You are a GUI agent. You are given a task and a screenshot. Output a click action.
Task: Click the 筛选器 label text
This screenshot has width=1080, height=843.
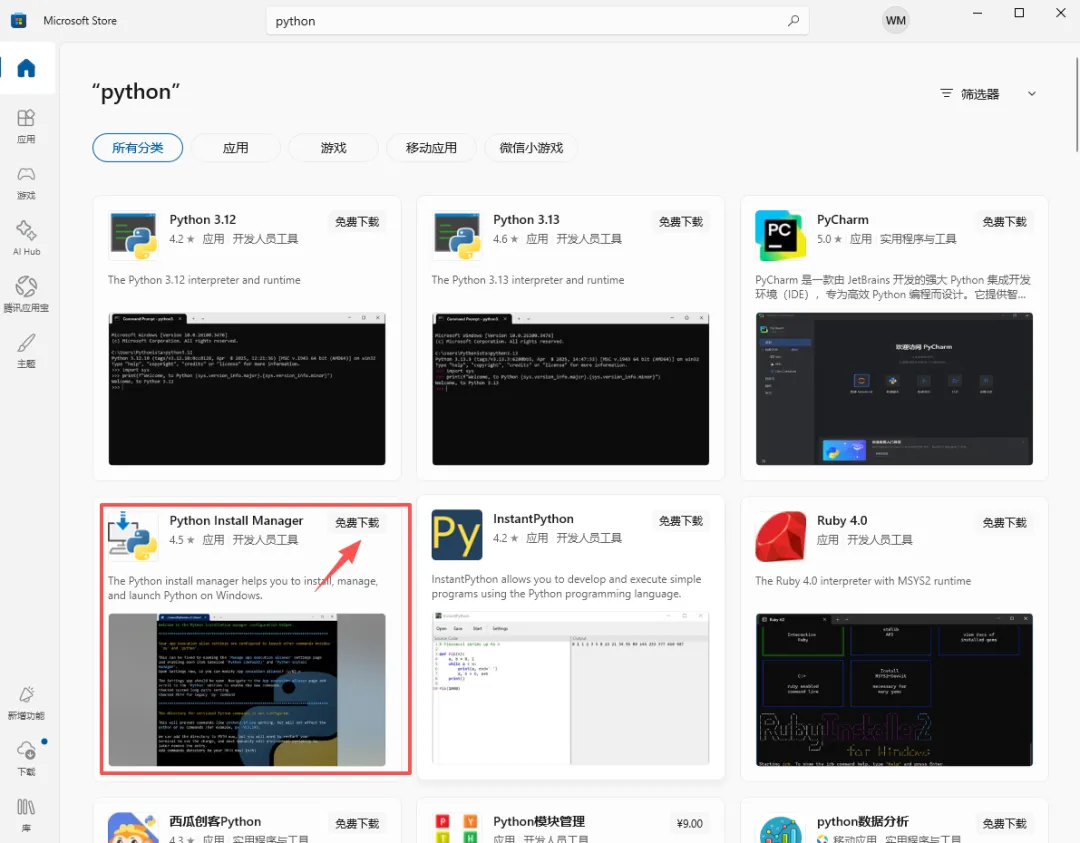point(979,94)
